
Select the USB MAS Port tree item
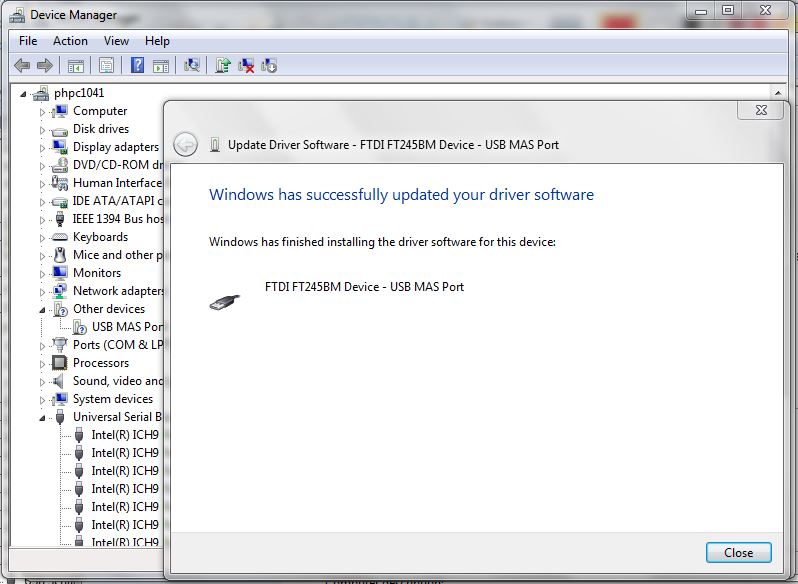pos(127,327)
